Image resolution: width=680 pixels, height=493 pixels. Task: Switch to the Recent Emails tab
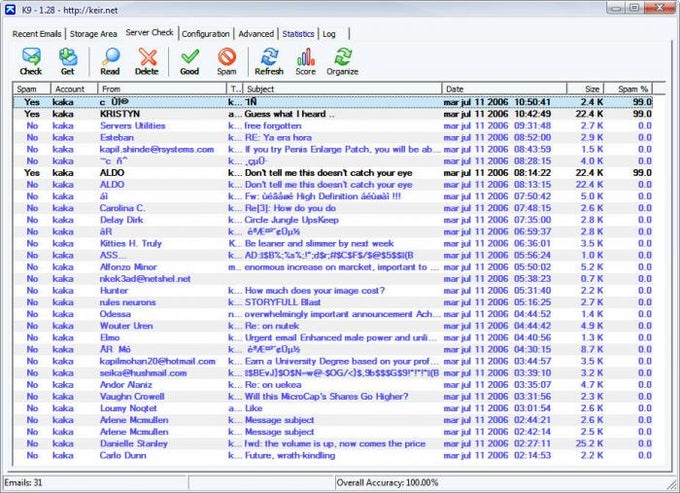(36, 34)
